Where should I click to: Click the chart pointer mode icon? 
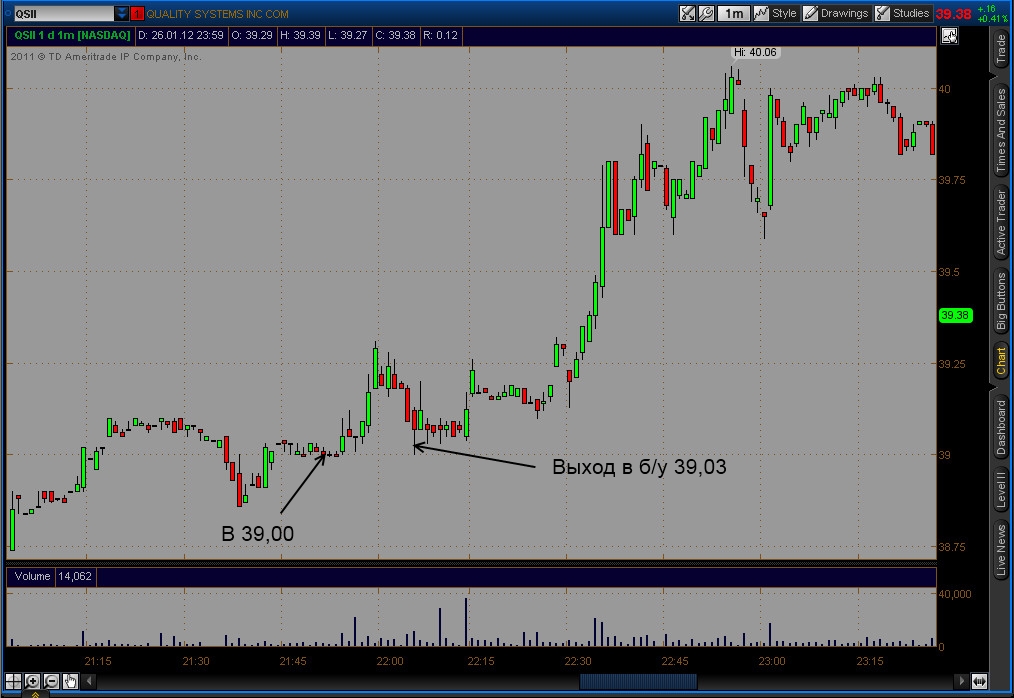point(949,36)
